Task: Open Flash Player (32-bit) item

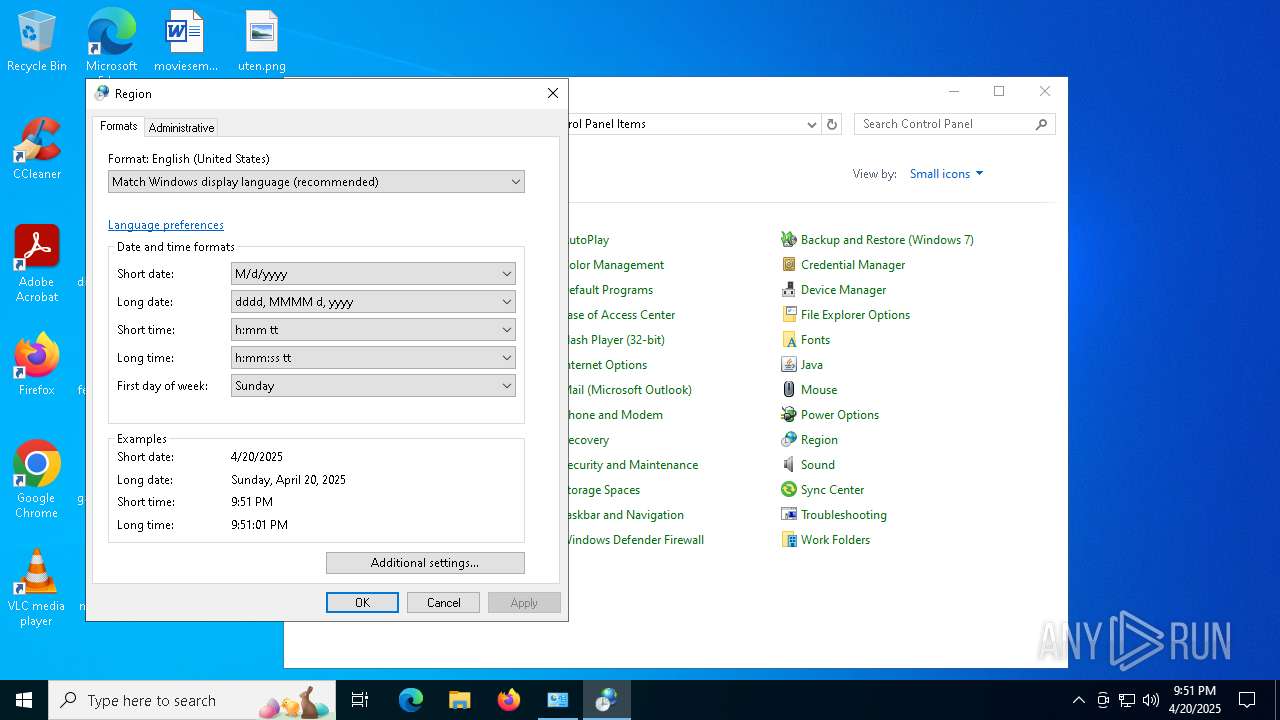Action: [x=615, y=340]
